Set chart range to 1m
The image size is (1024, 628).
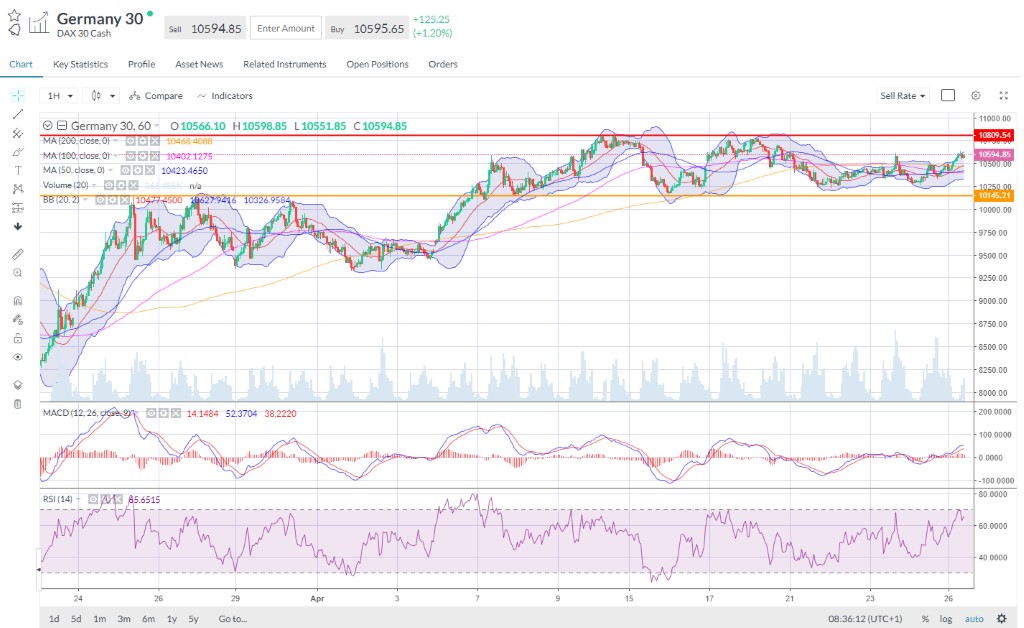coord(99,619)
